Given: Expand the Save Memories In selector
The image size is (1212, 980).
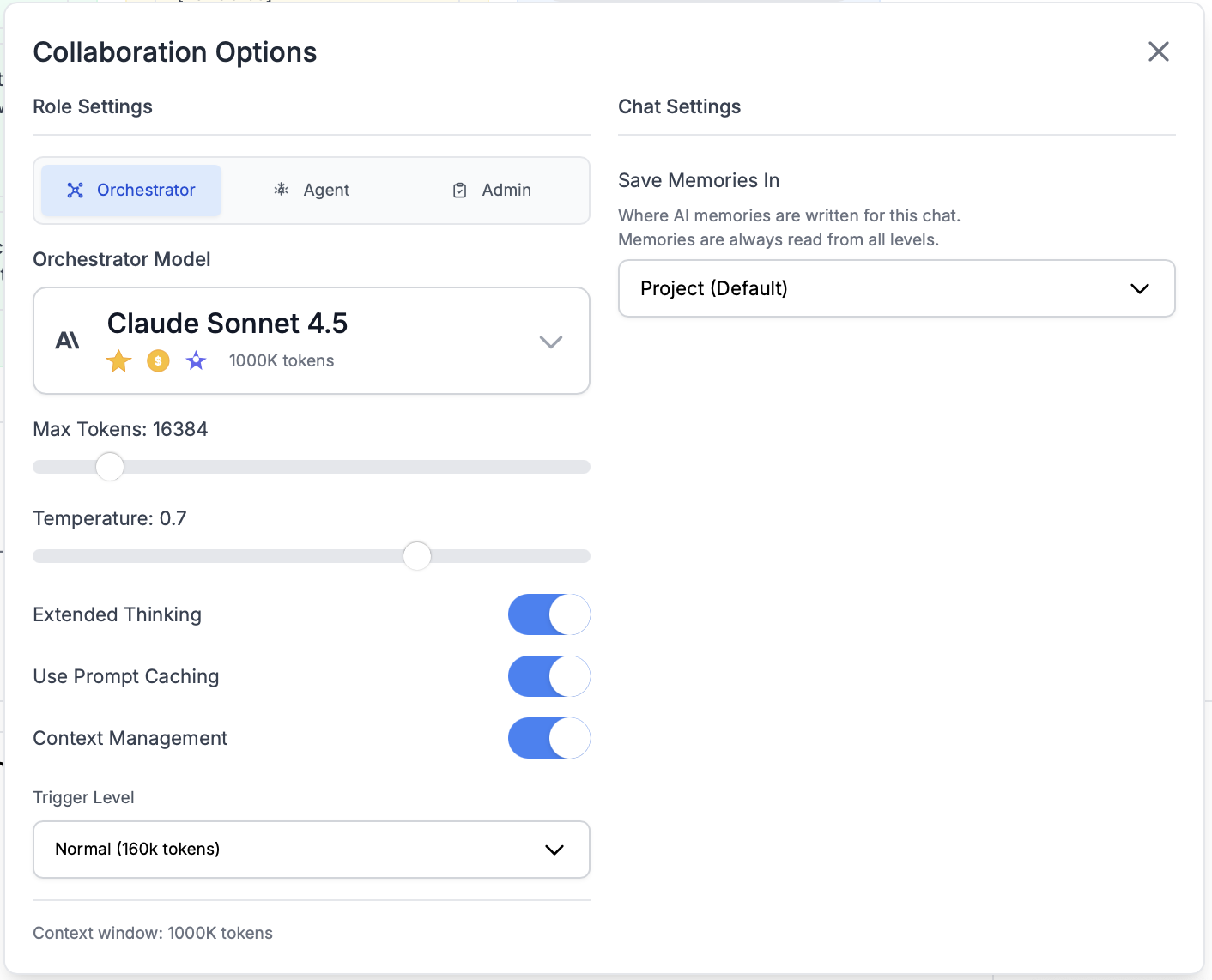Looking at the screenshot, I should [896, 288].
